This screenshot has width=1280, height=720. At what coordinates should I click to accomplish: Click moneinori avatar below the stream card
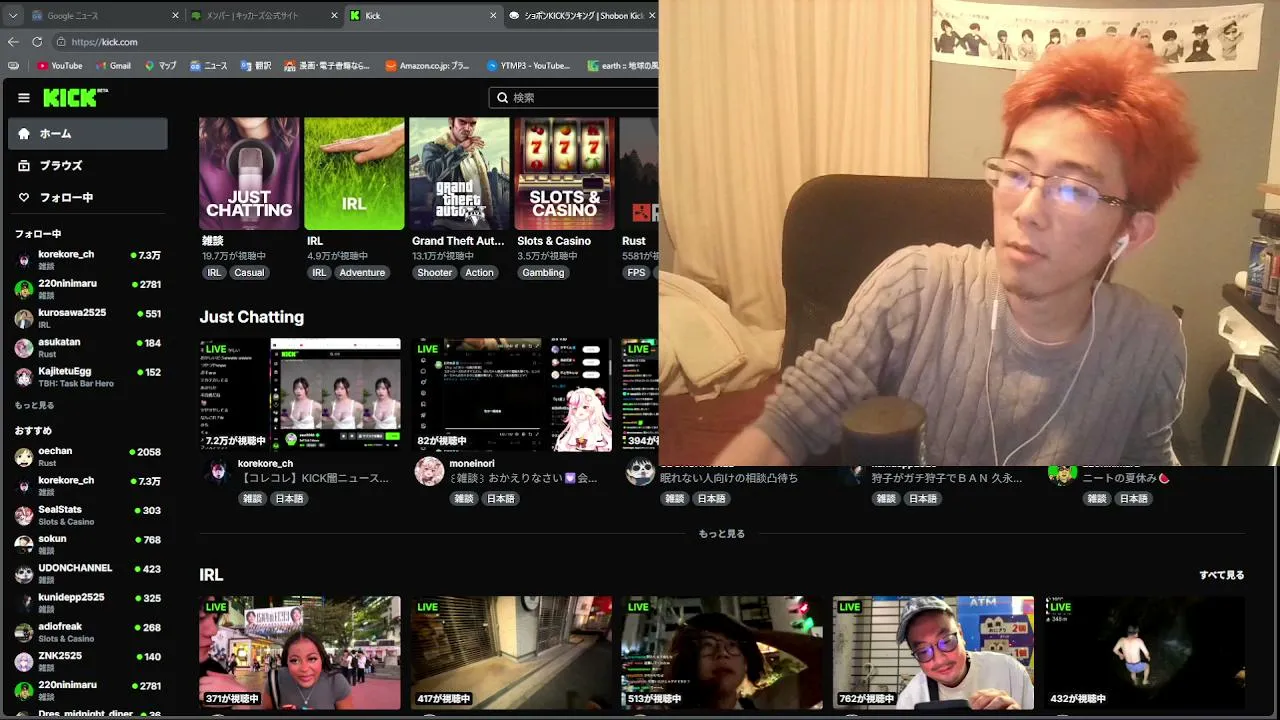(429, 471)
